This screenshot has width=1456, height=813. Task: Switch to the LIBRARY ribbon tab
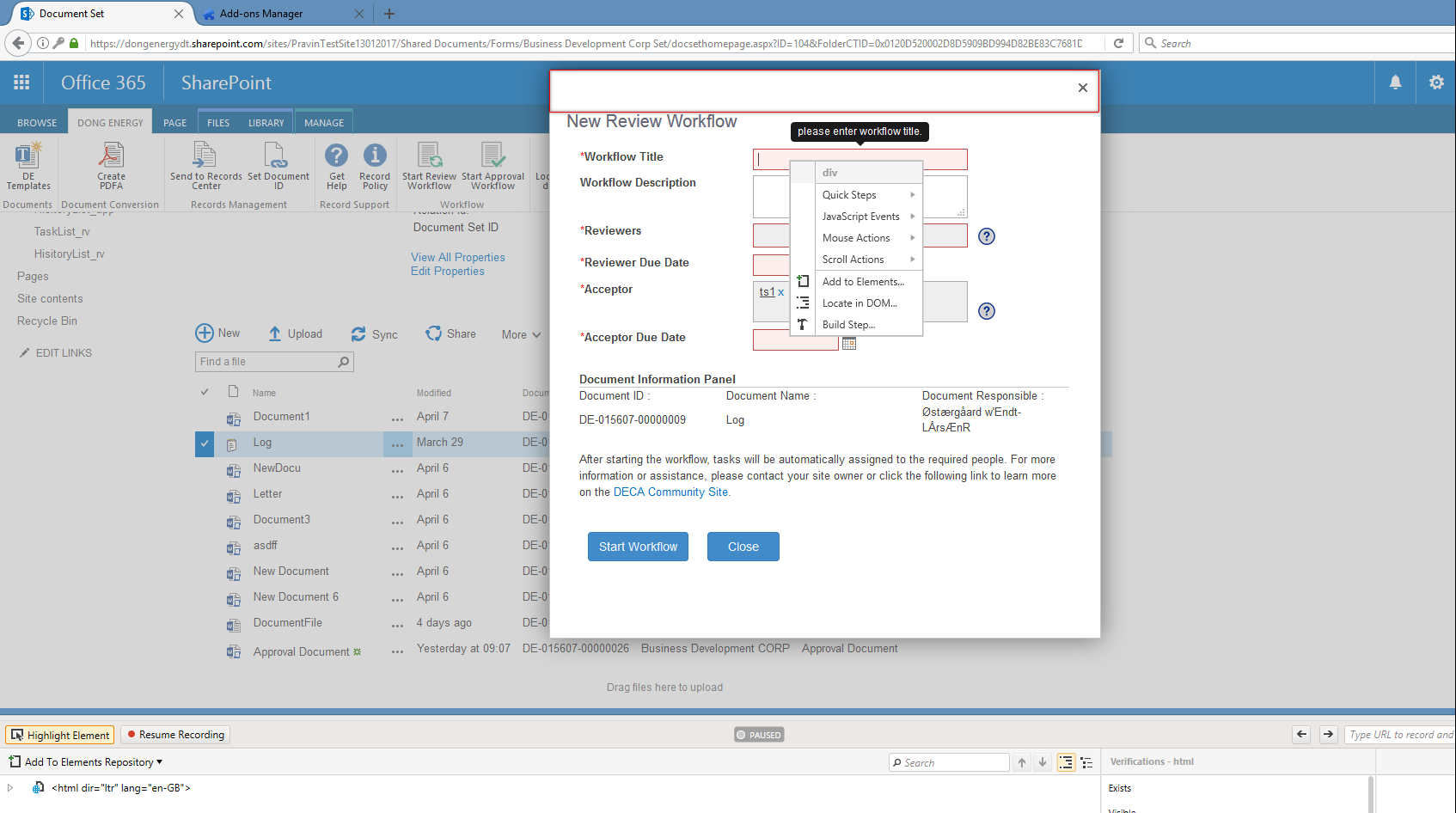pos(266,123)
